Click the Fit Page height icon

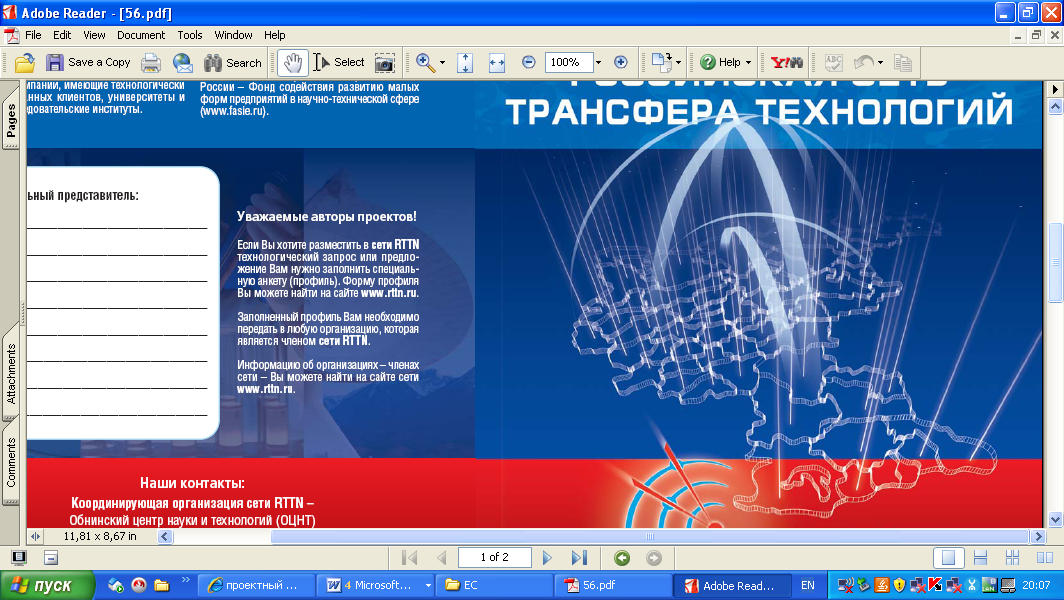[465, 62]
